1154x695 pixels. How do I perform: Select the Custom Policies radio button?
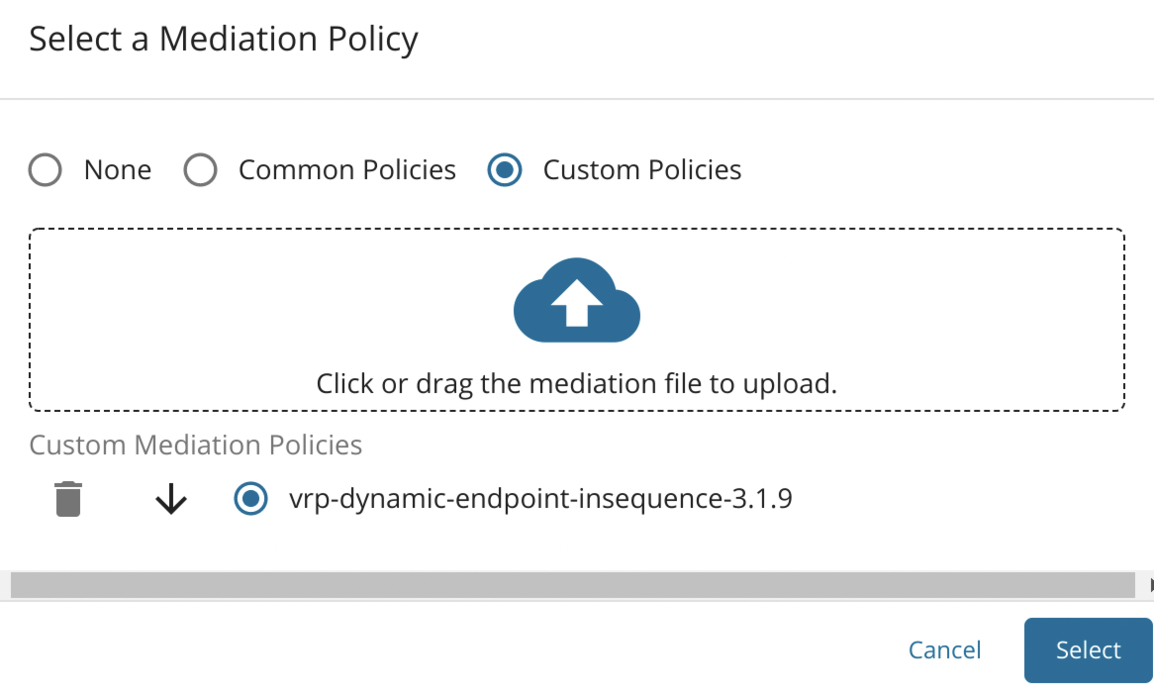505,170
